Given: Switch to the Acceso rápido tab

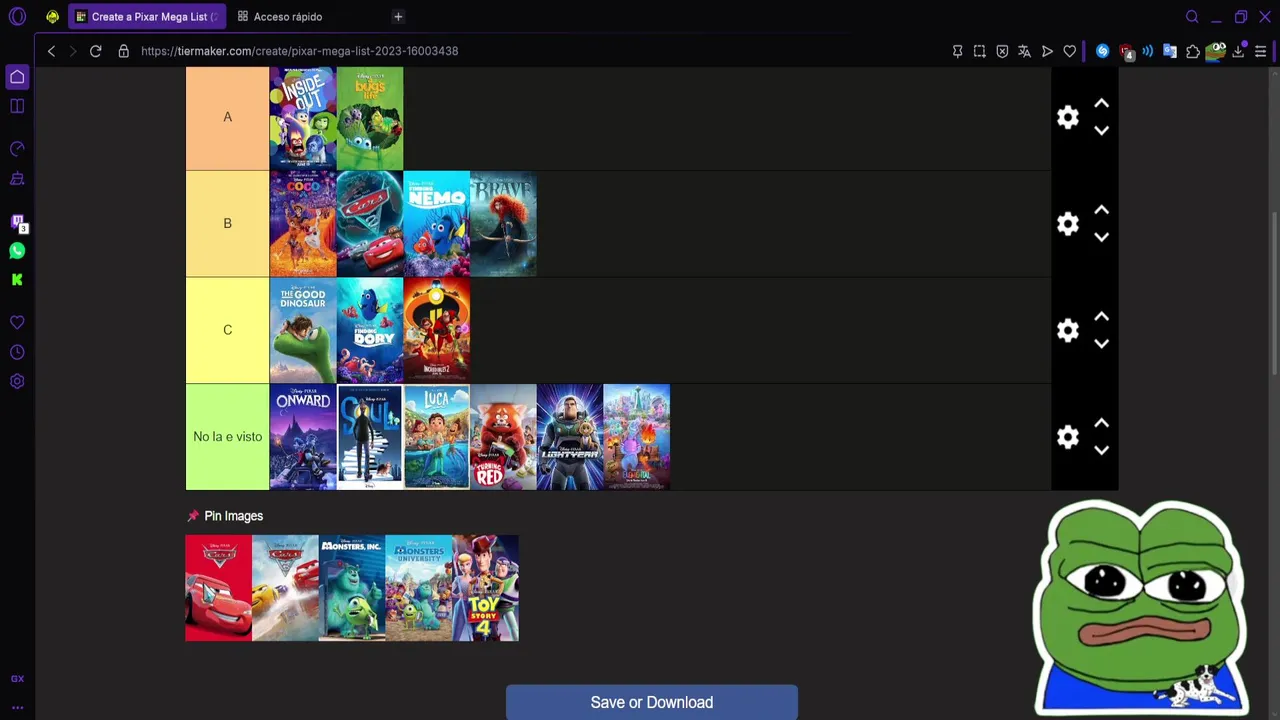Looking at the screenshot, I should [280, 17].
